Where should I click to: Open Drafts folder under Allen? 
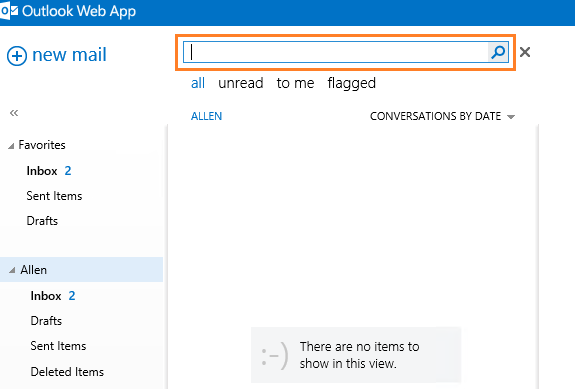46,321
